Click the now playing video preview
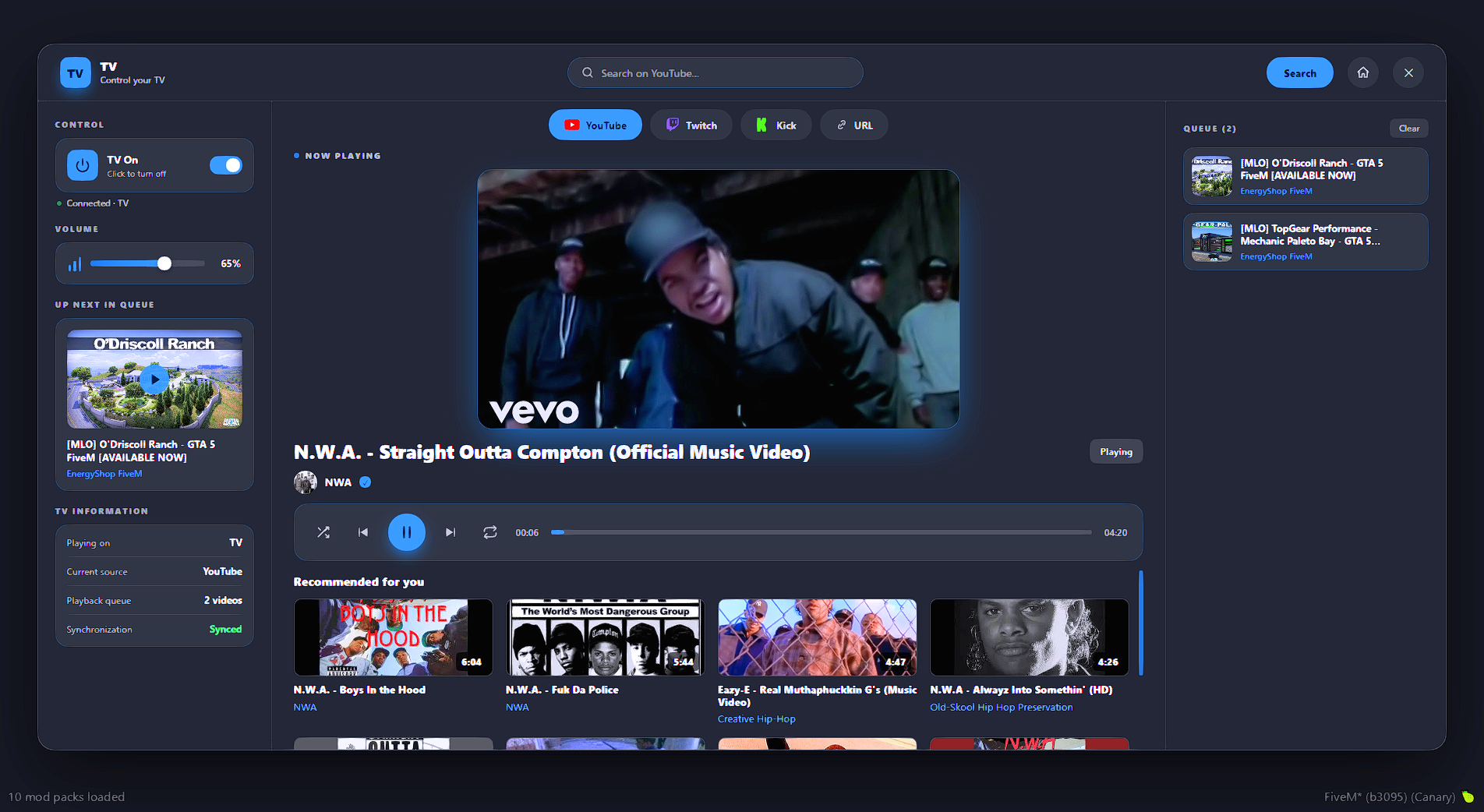This screenshot has width=1484, height=812. tap(719, 299)
